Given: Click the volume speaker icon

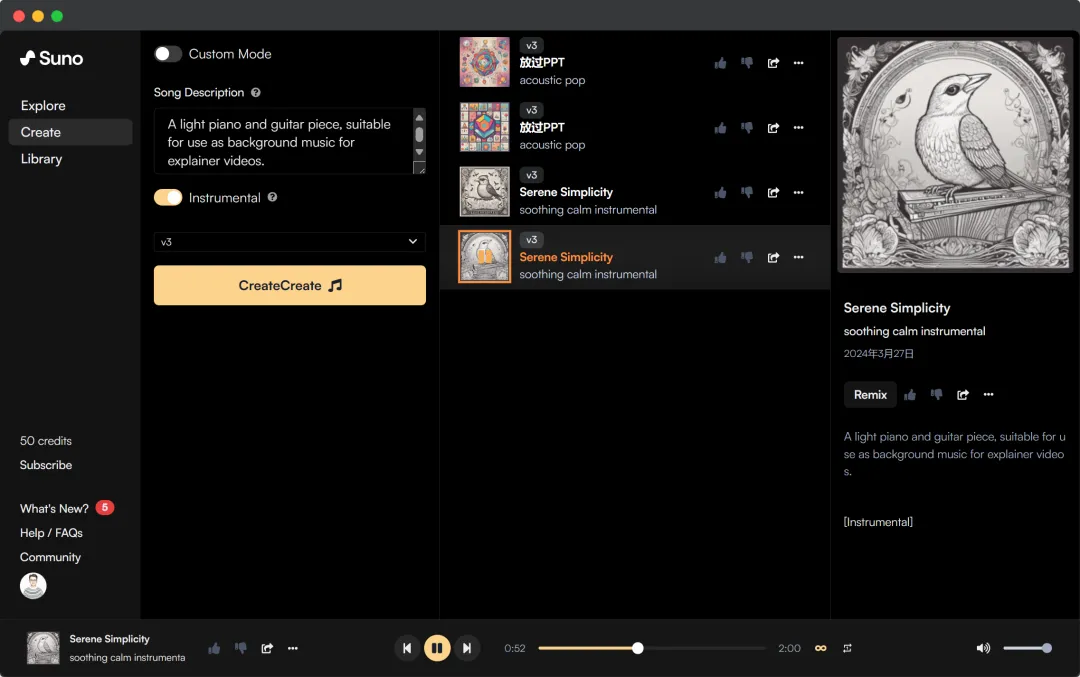Looking at the screenshot, I should (983, 648).
